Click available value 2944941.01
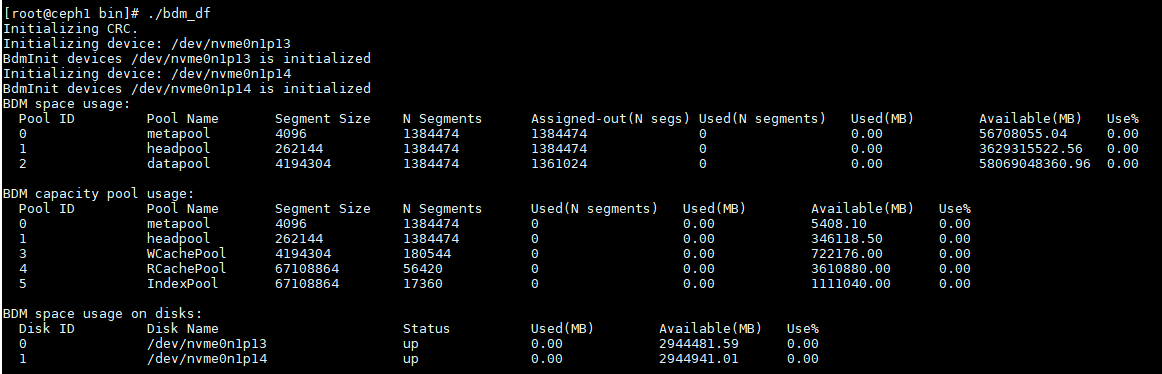The image size is (1162, 374). [699, 358]
